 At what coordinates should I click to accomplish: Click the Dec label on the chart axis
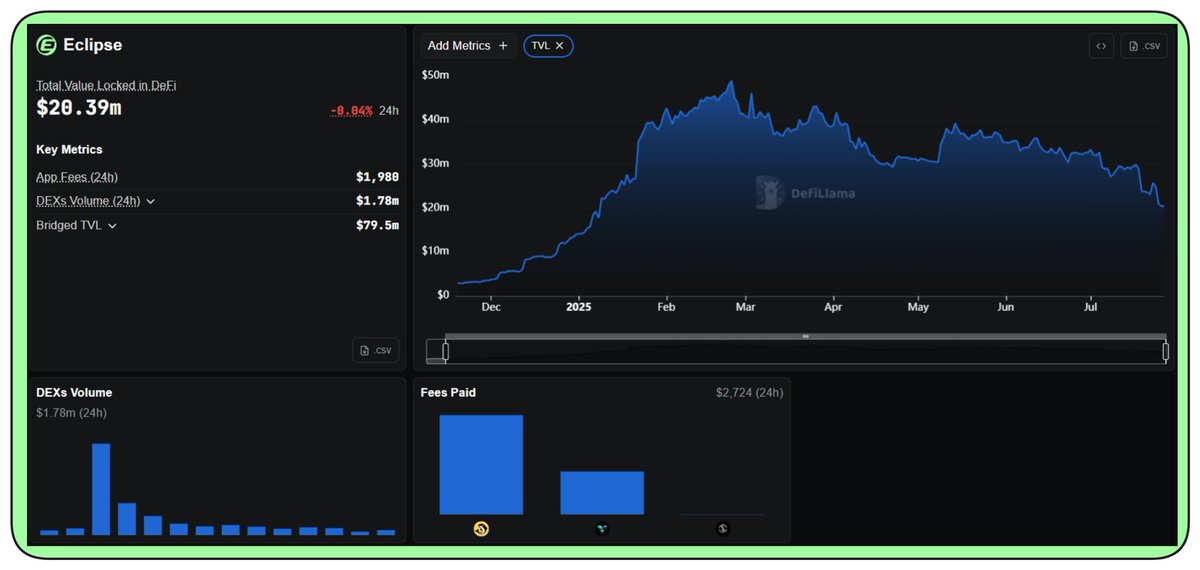tap(491, 308)
